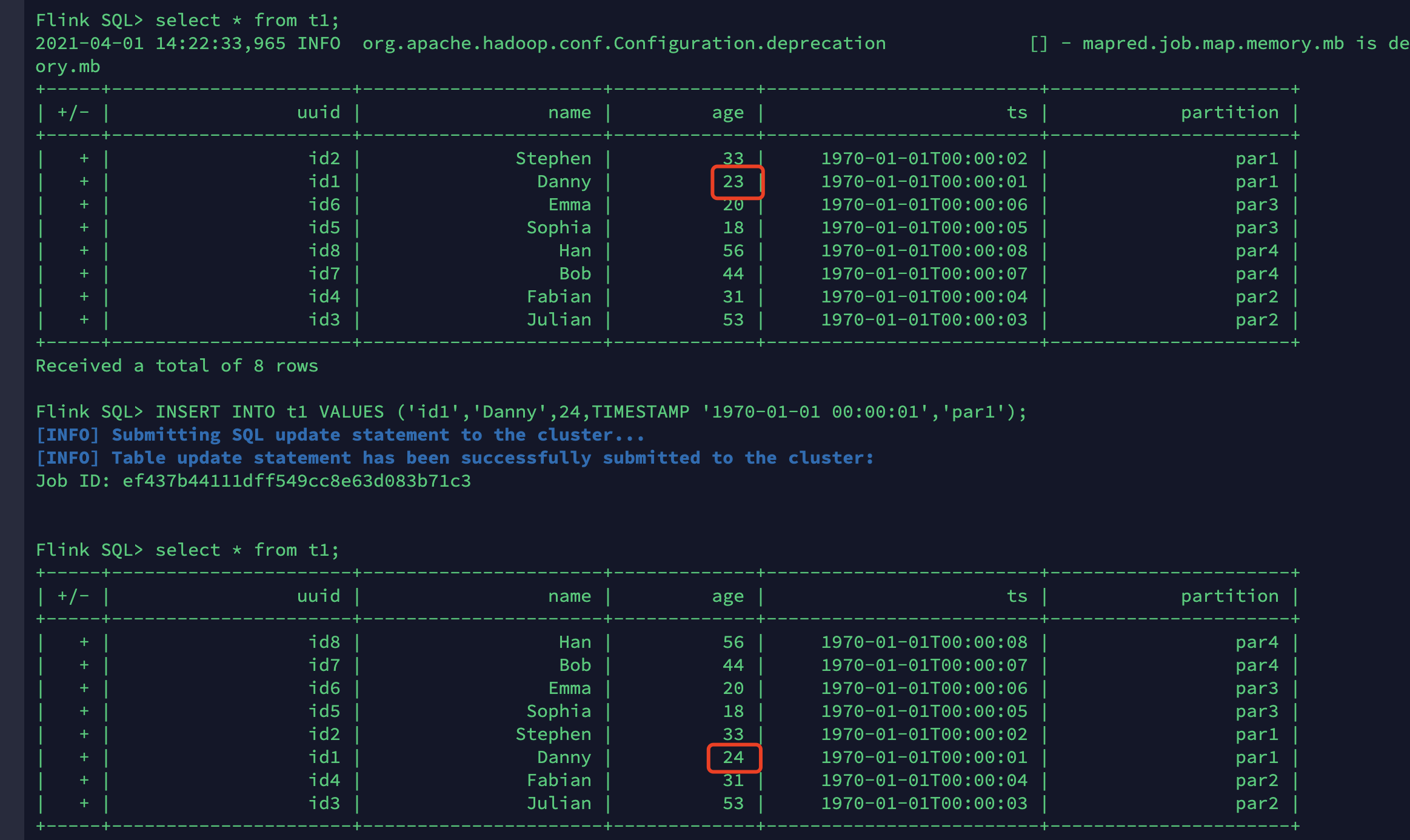Click id3 in the second table

click(324, 804)
